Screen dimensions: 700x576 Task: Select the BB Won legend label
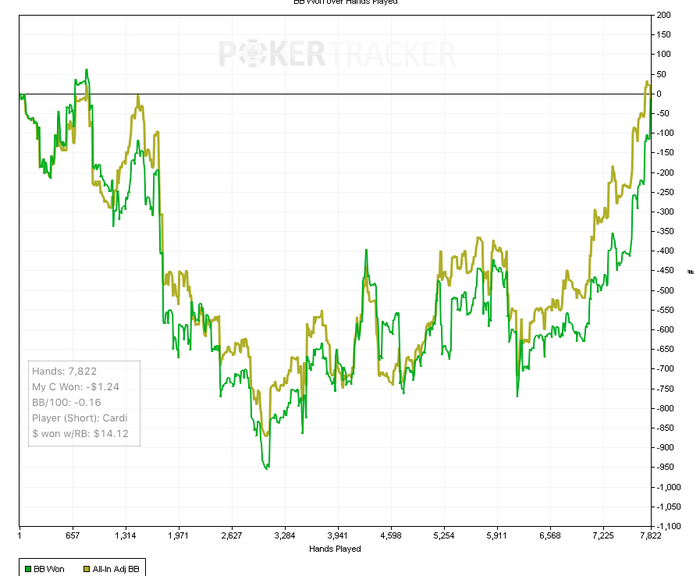pyautogui.click(x=49, y=569)
